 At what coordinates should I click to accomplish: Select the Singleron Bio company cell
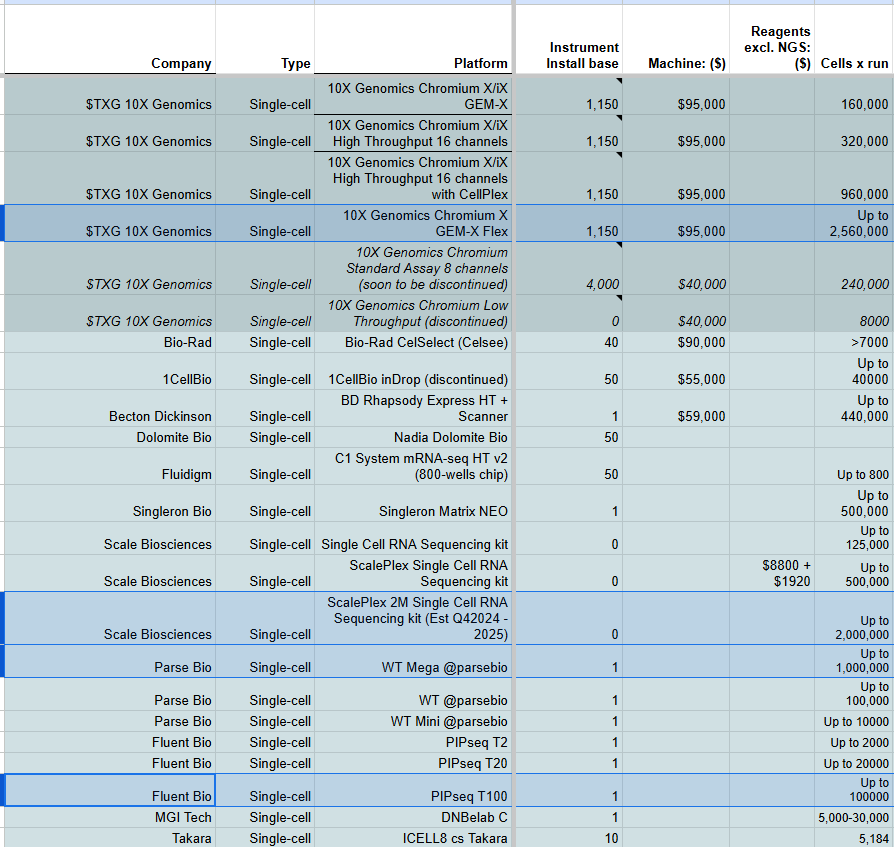click(x=110, y=504)
